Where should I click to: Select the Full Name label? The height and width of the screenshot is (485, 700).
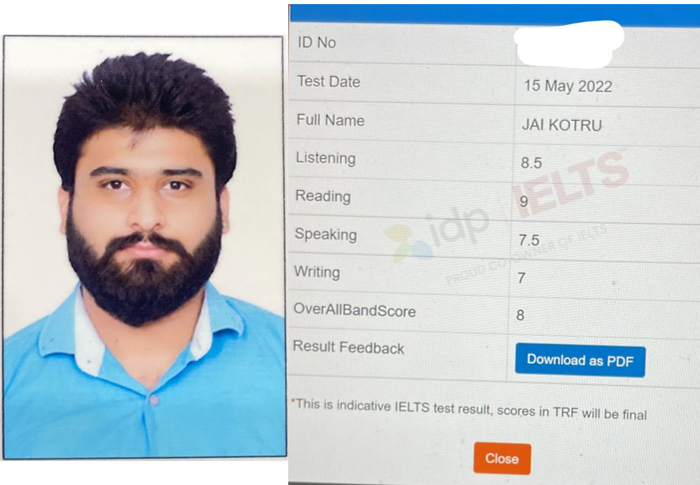pyautogui.click(x=330, y=120)
